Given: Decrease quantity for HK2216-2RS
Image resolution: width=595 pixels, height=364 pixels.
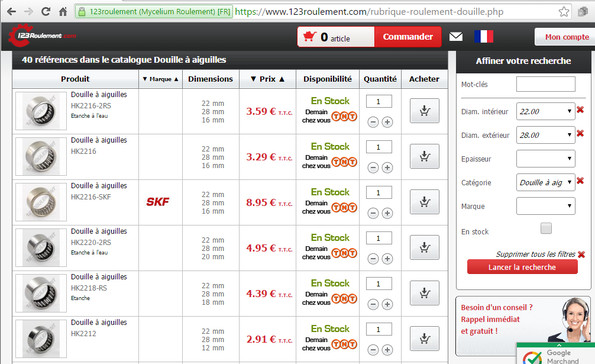Looking at the screenshot, I should click(373, 122).
